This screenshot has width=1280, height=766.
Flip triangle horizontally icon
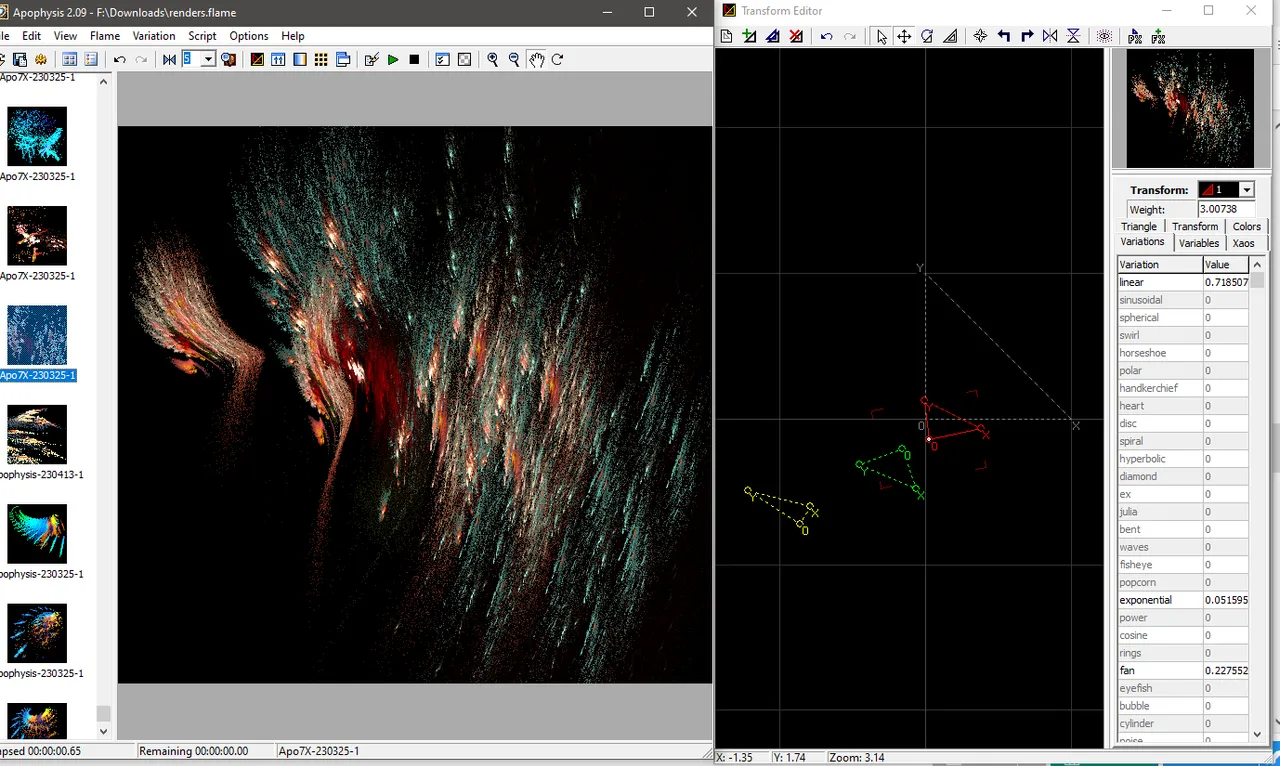coord(1050,37)
